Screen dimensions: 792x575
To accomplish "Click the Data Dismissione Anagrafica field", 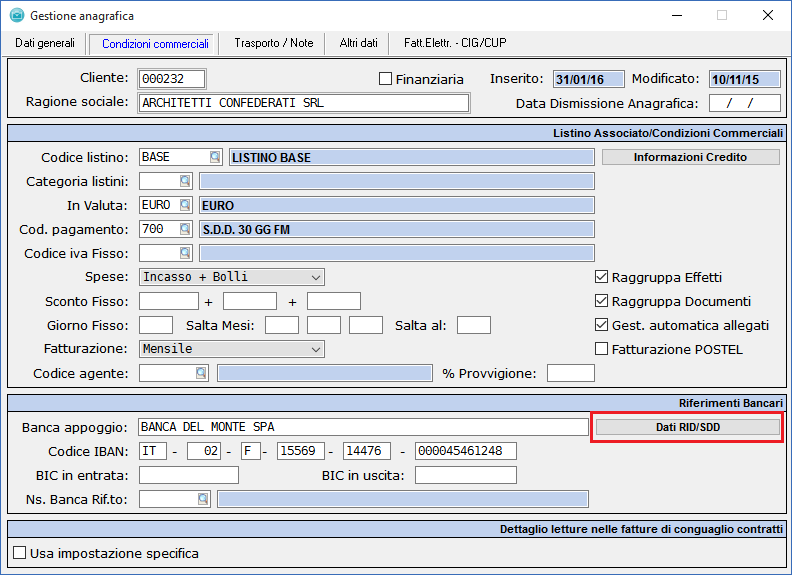I will pos(745,103).
